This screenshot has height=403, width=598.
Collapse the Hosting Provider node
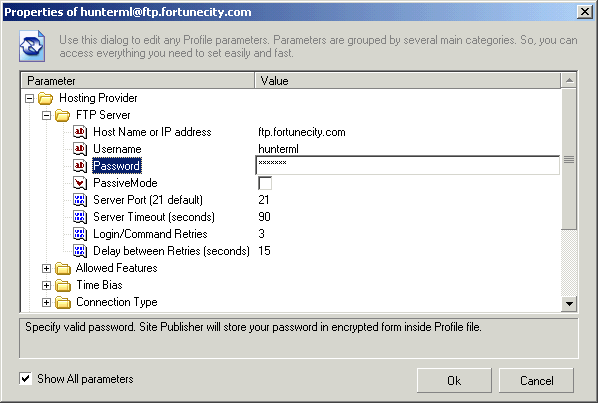(29, 98)
